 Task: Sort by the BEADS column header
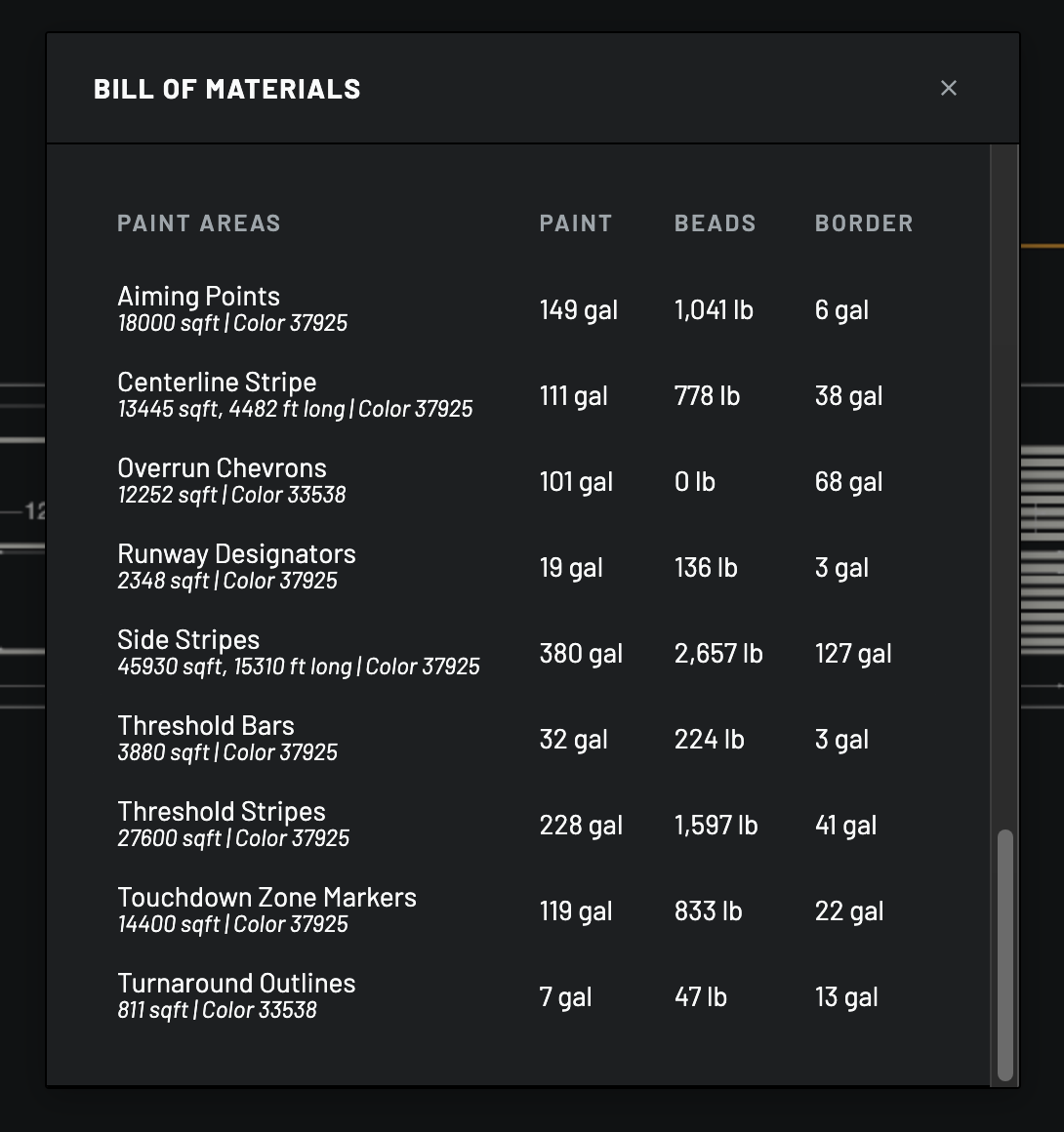click(x=716, y=222)
